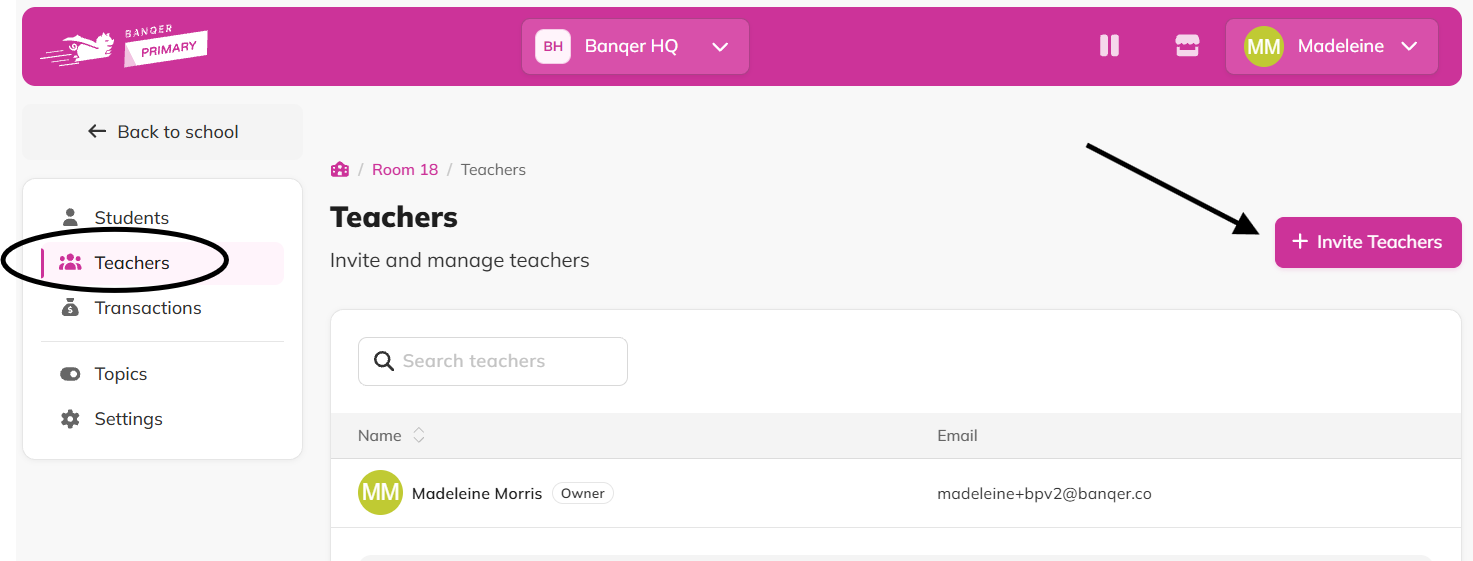Click the Invite and manage teachers subtitle
The width and height of the screenshot is (1473, 561).
tap(460, 261)
